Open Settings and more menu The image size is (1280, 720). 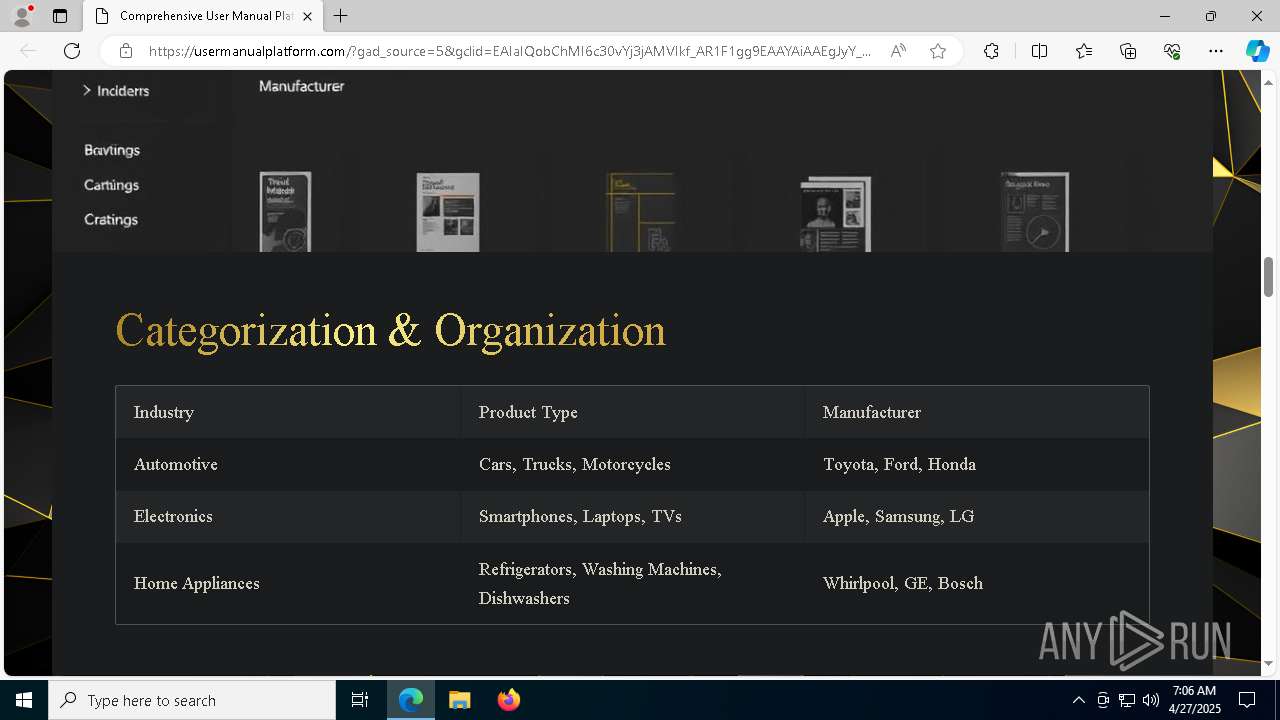tap(1216, 51)
